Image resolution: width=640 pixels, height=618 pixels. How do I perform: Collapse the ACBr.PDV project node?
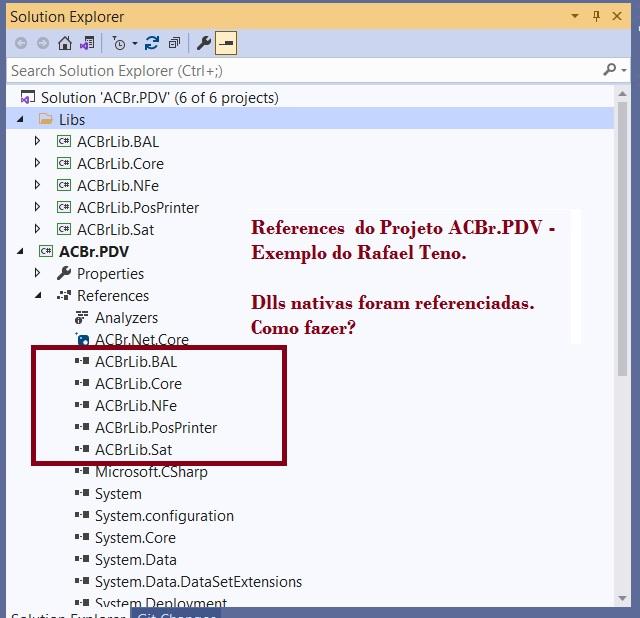[20, 252]
